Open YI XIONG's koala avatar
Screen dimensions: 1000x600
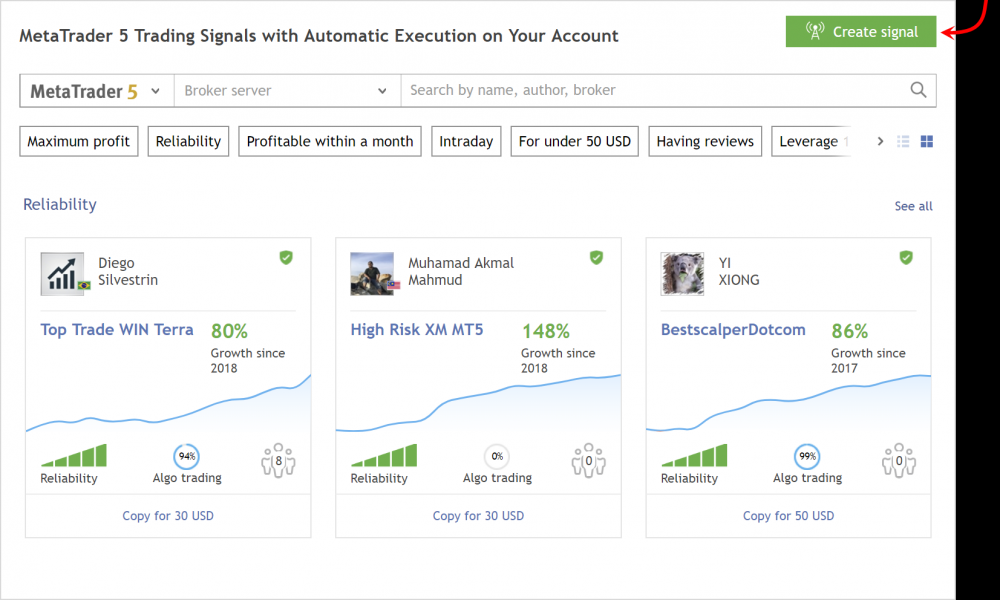click(682, 274)
